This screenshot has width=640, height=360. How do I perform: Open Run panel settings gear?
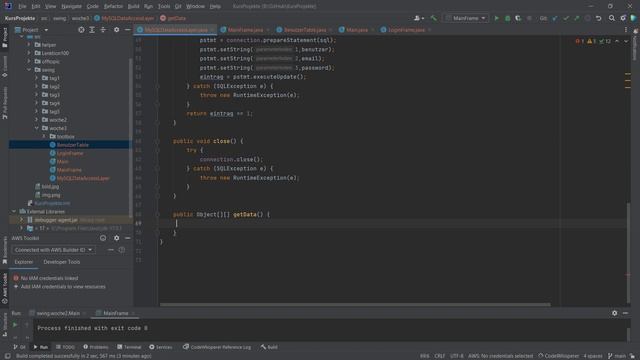tap(614, 313)
